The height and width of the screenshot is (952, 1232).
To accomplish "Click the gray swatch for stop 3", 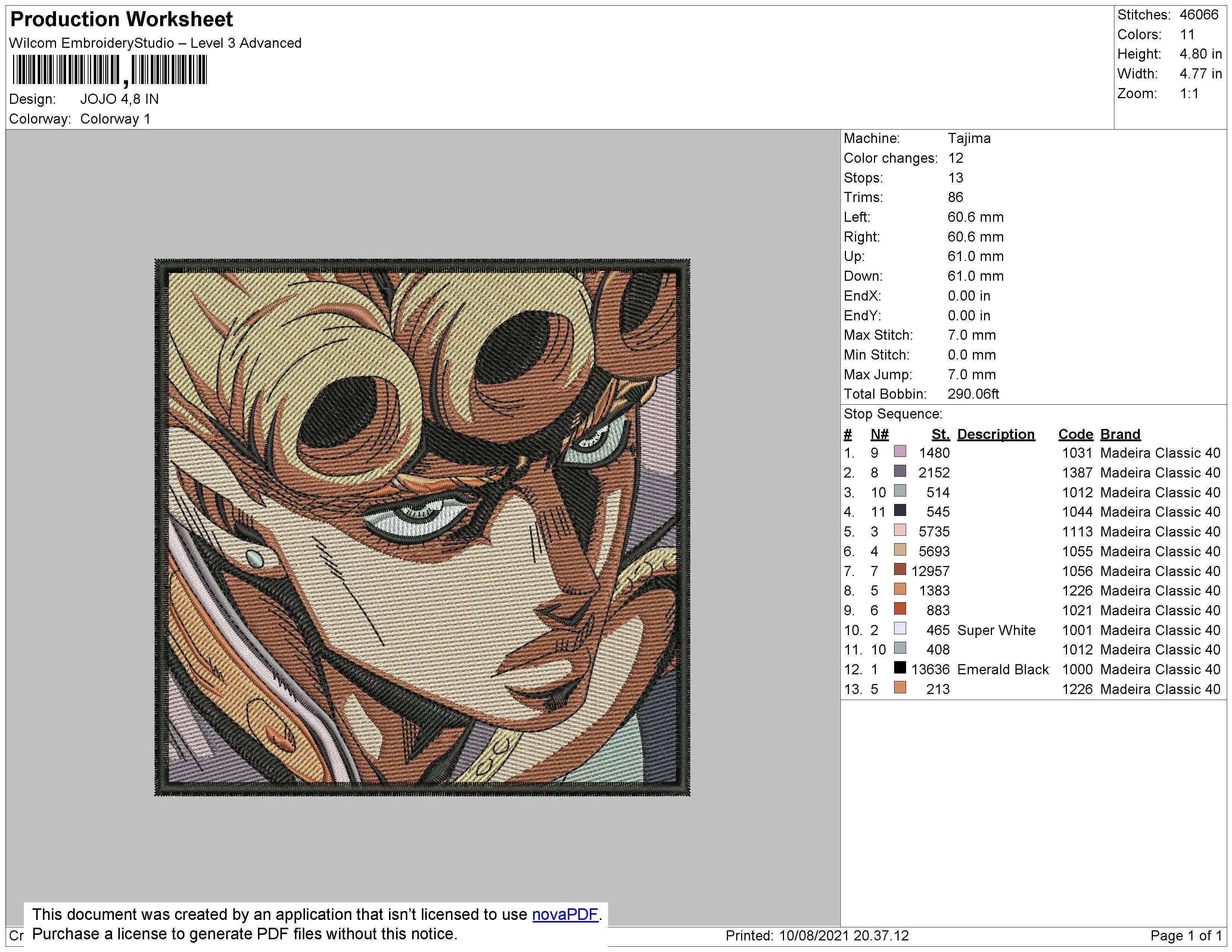I will (x=900, y=491).
